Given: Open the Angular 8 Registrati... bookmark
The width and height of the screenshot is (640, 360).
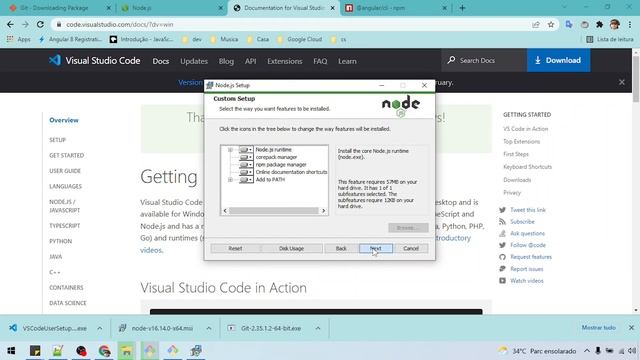Looking at the screenshot, I should click(x=70, y=39).
